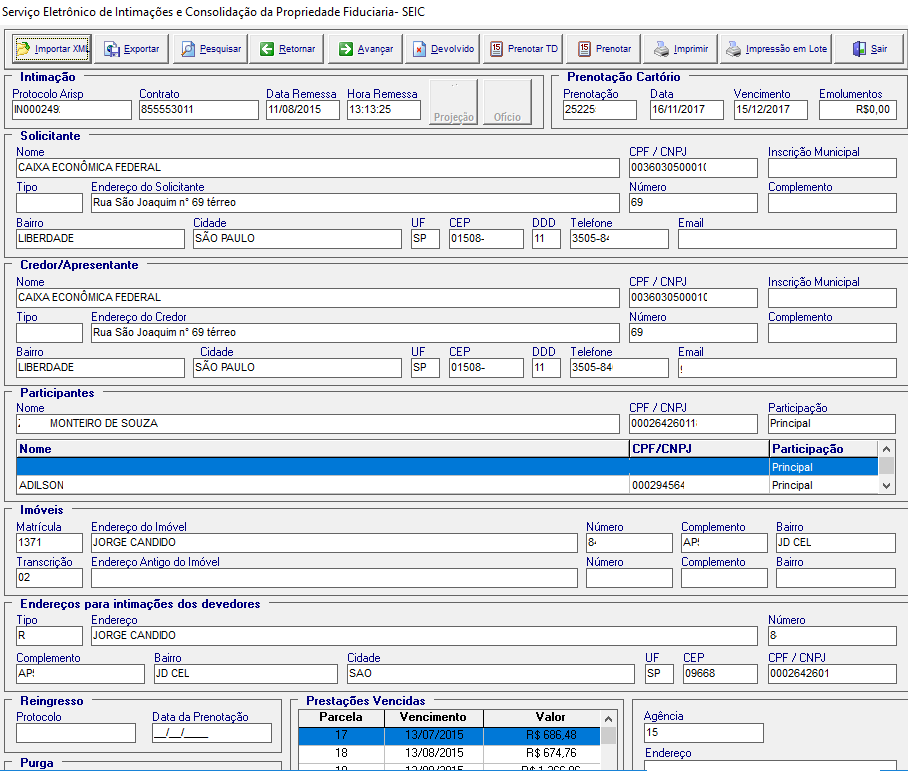Click the Participação column header

click(823, 449)
